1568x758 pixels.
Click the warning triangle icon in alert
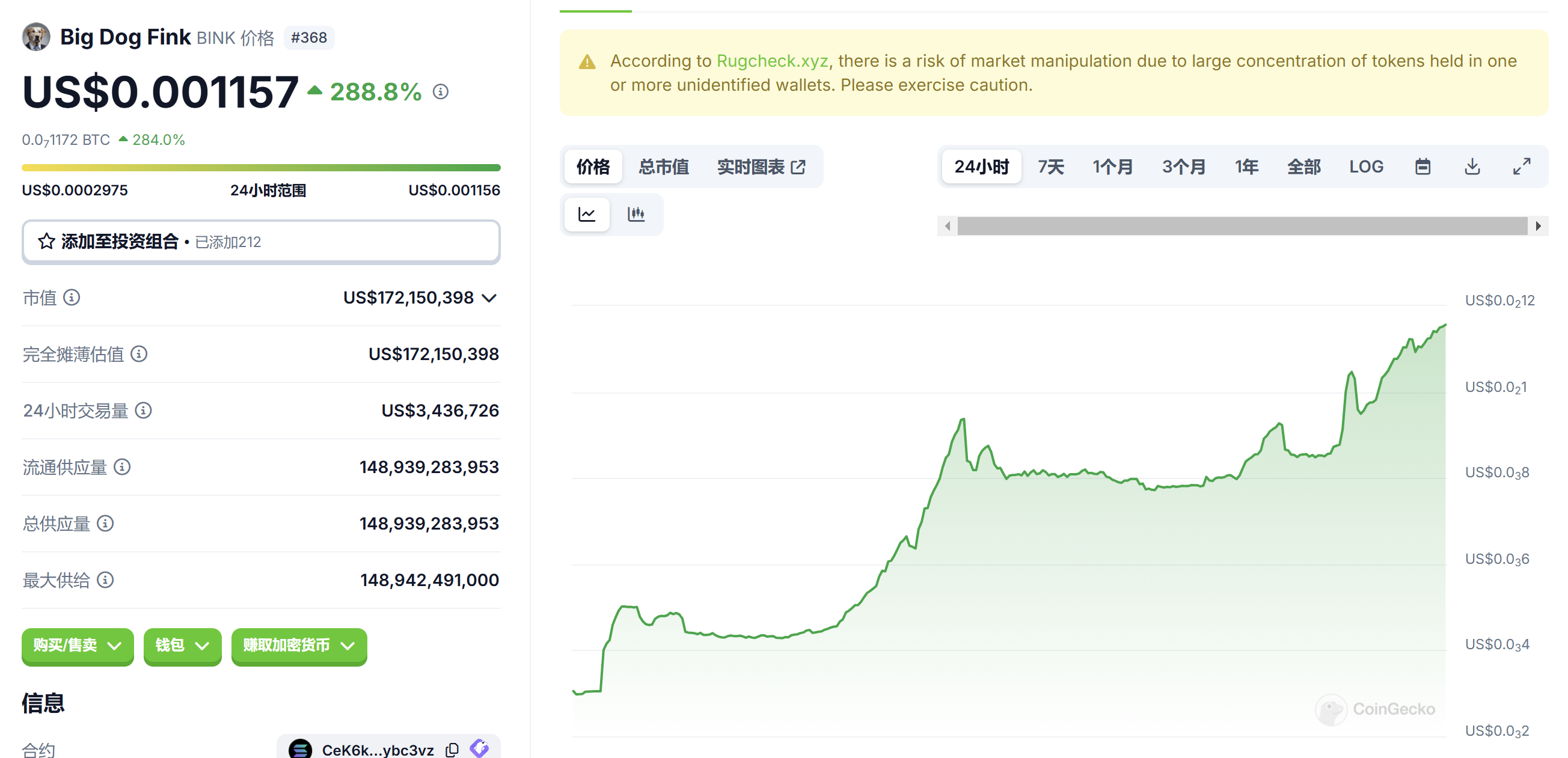coord(587,61)
